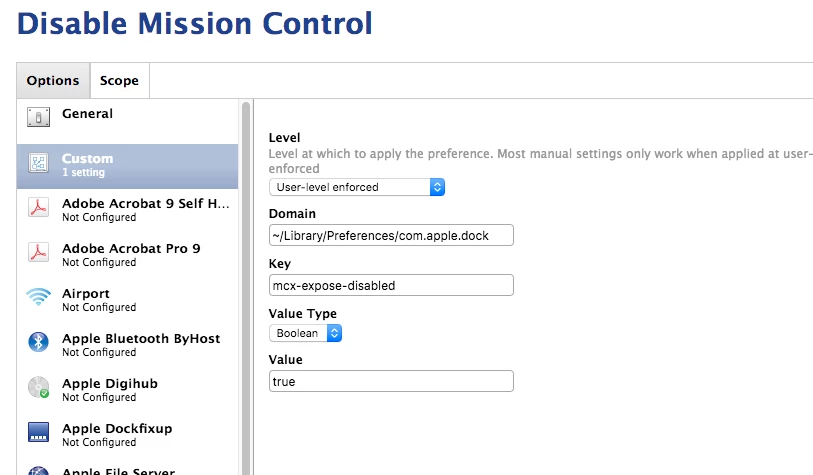Click the Key field mcx-expose-disabled
This screenshot has height=475, width=813.
[x=391, y=285]
